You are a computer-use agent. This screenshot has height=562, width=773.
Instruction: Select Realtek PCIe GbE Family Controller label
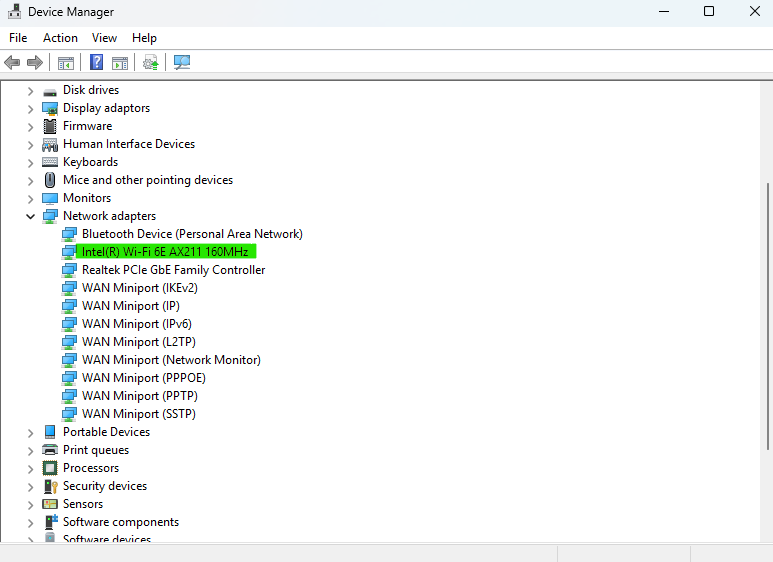174,270
